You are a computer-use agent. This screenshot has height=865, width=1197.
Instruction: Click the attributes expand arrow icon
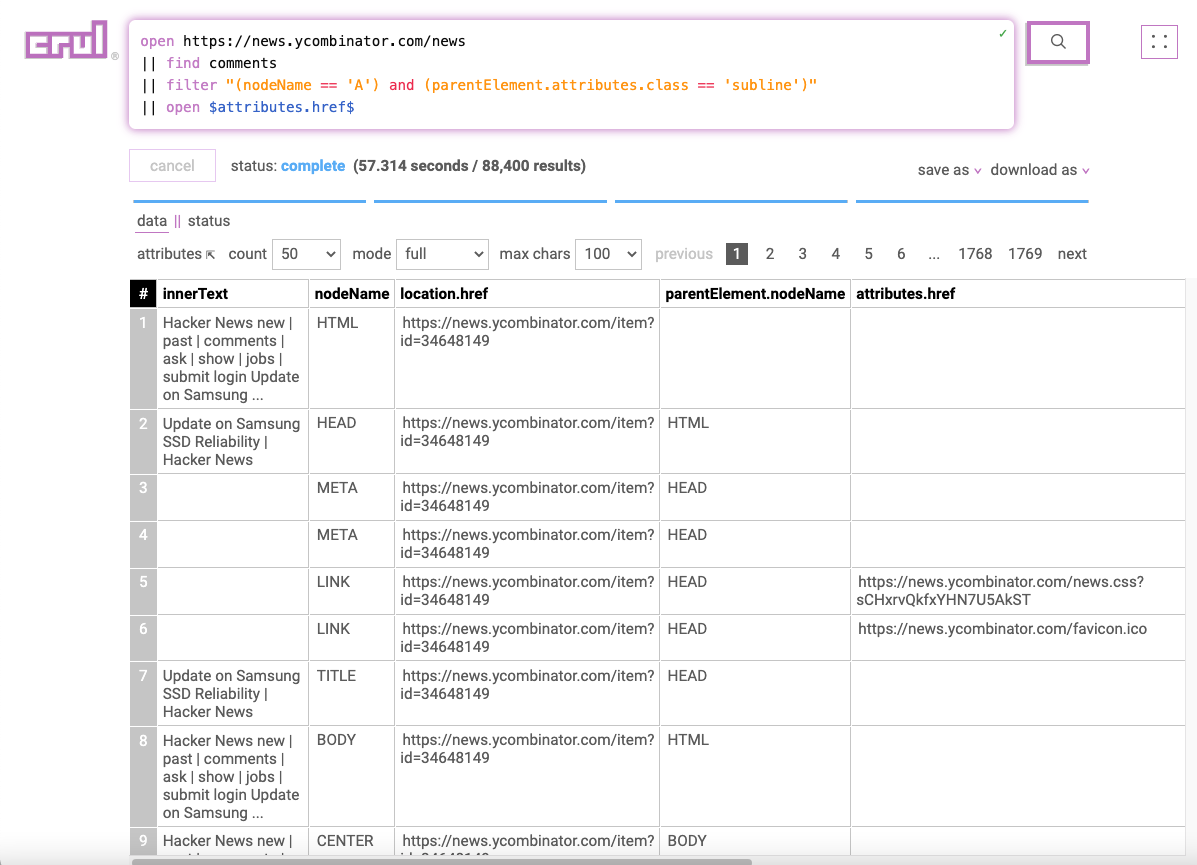211,255
